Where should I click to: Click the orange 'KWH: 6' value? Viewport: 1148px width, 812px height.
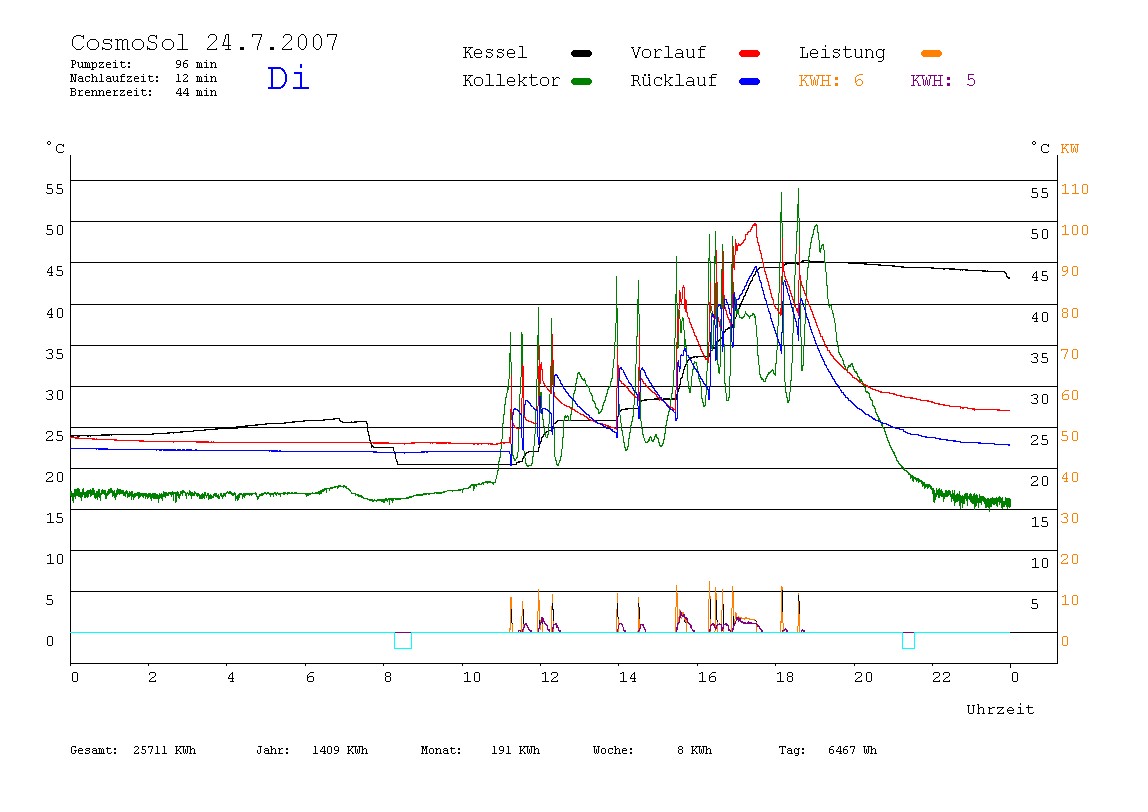tap(831, 81)
